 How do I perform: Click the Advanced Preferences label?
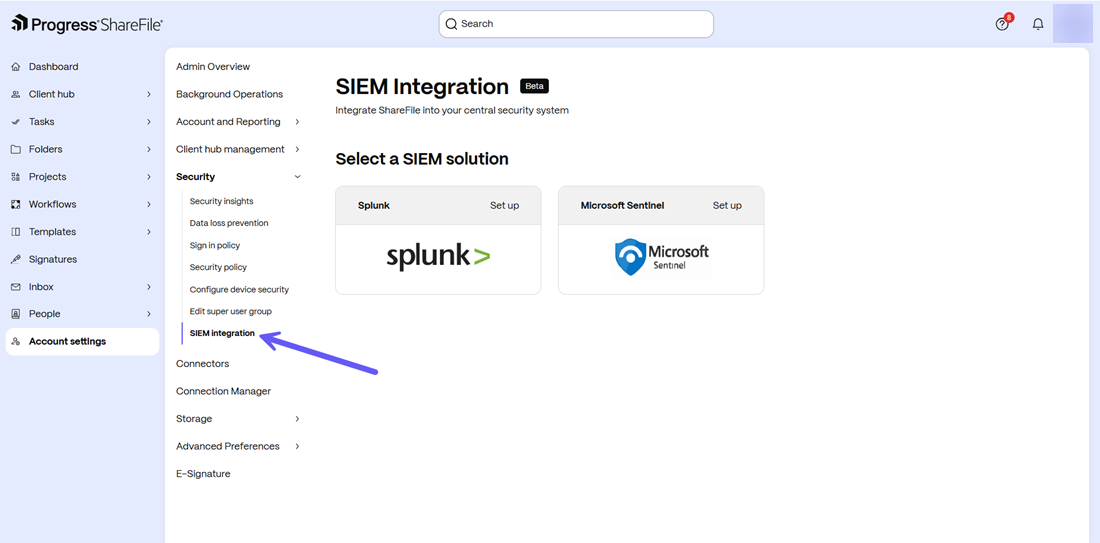227,446
